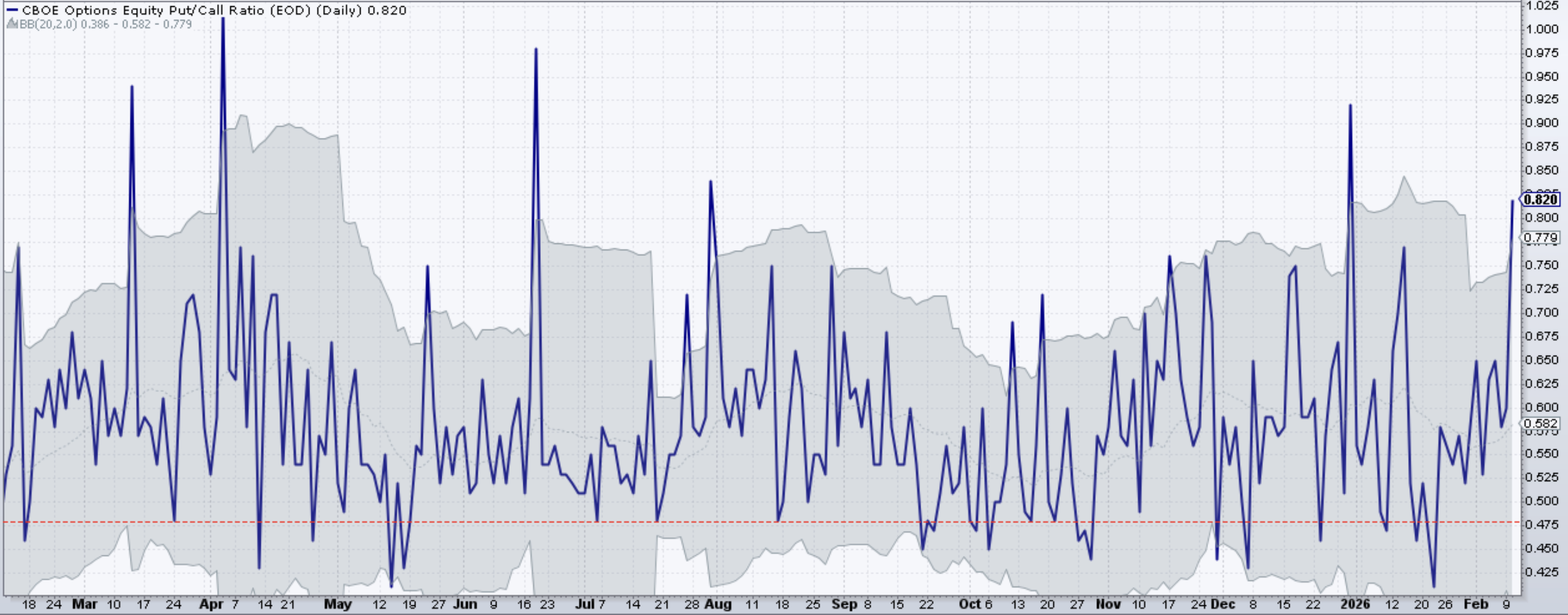The width and height of the screenshot is (1568, 615).
Task: Click the mid-June spike peak near 0.975
Action: [536, 49]
